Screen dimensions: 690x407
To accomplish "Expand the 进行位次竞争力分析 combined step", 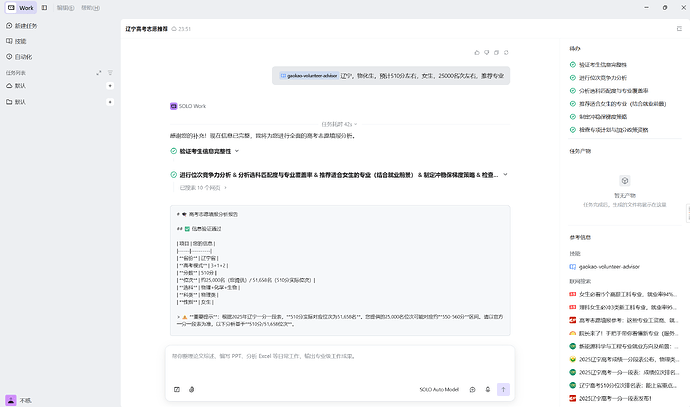I will 505,175.
